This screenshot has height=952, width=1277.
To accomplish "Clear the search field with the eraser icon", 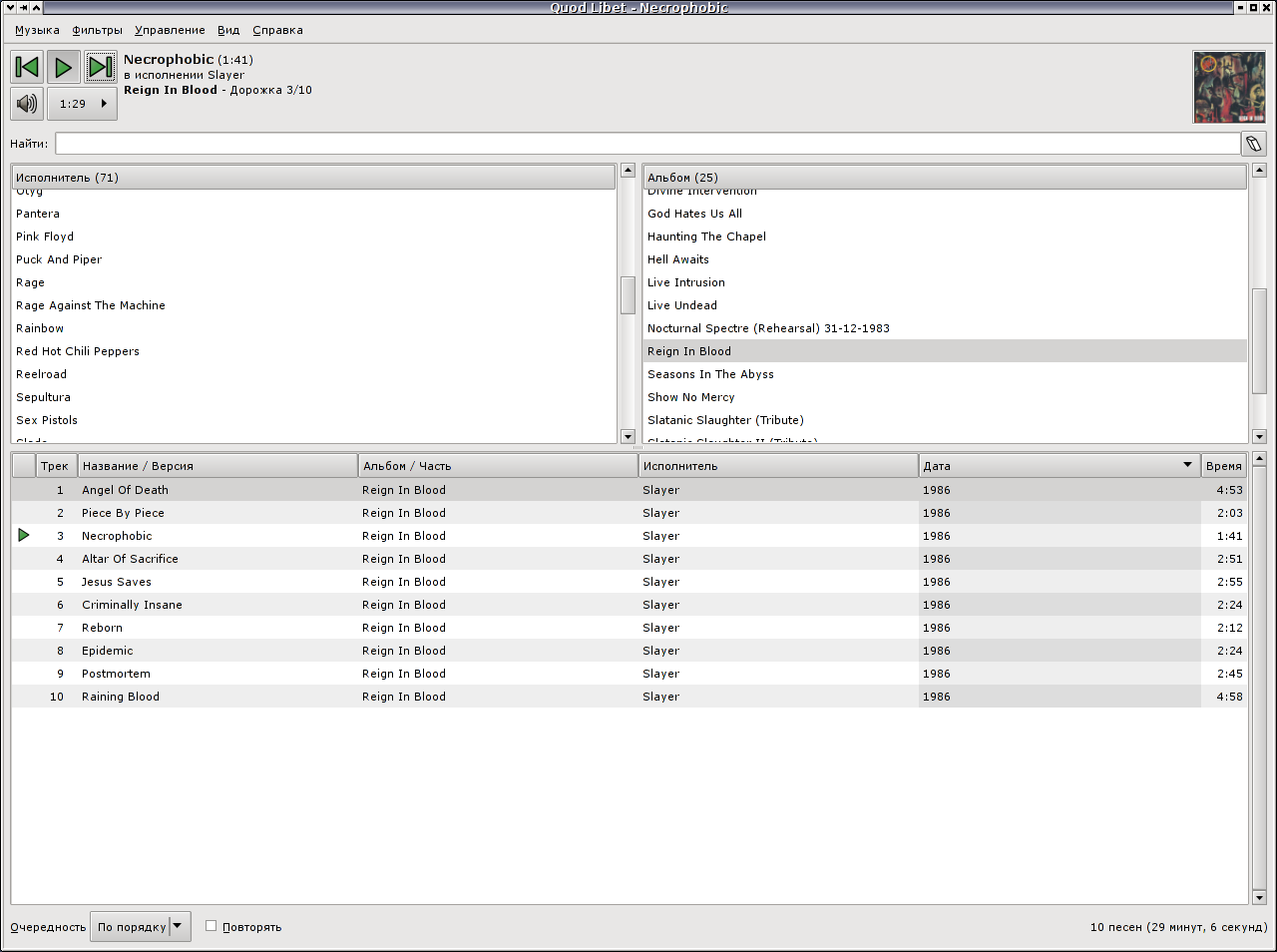I will click(x=1254, y=144).
